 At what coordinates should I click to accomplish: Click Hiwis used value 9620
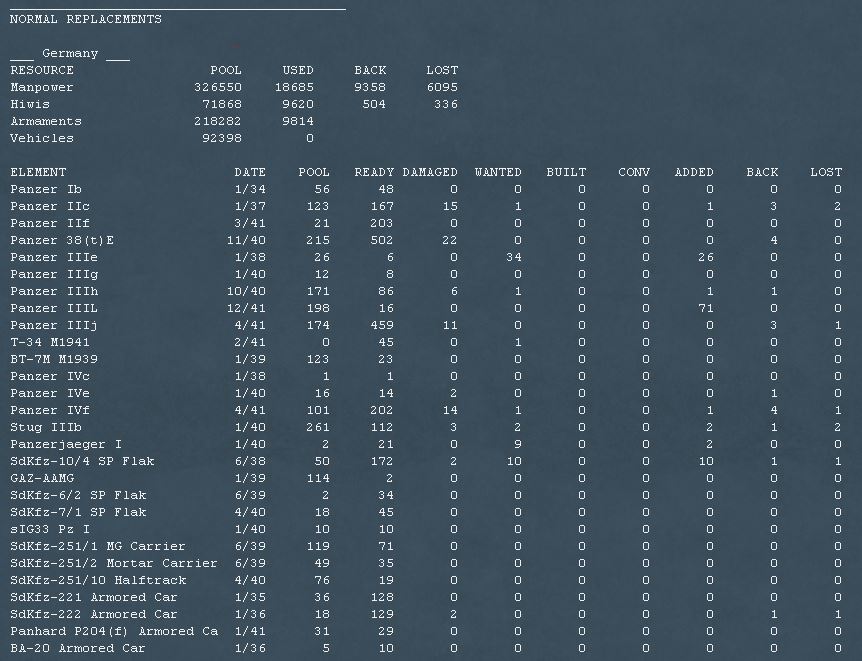tap(298, 104)
